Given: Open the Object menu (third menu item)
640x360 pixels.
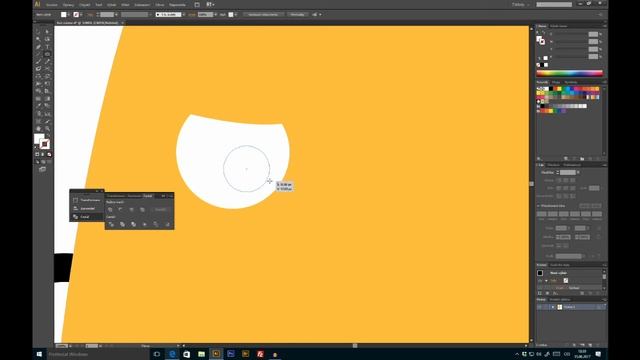Looking at the screenshot, I should pos(84,5).
